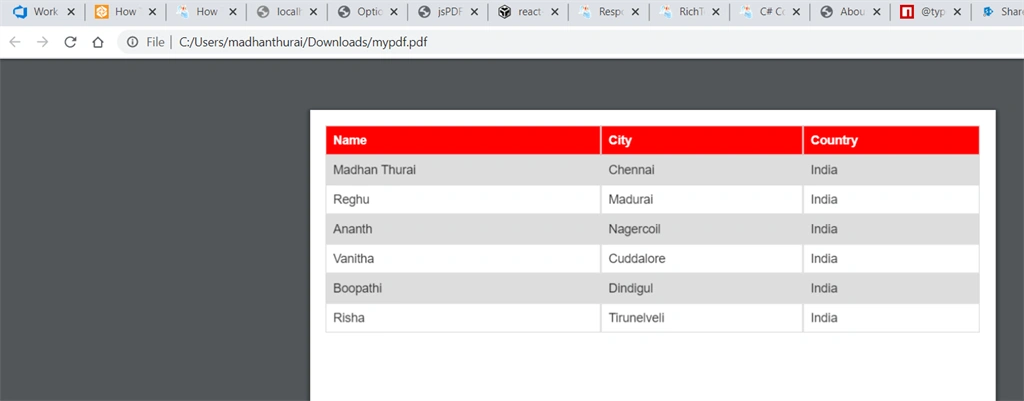Image resolution: width=1024 pixels, height=401 pixels.
Task: Open the browser home page
Action: [97, 42]
